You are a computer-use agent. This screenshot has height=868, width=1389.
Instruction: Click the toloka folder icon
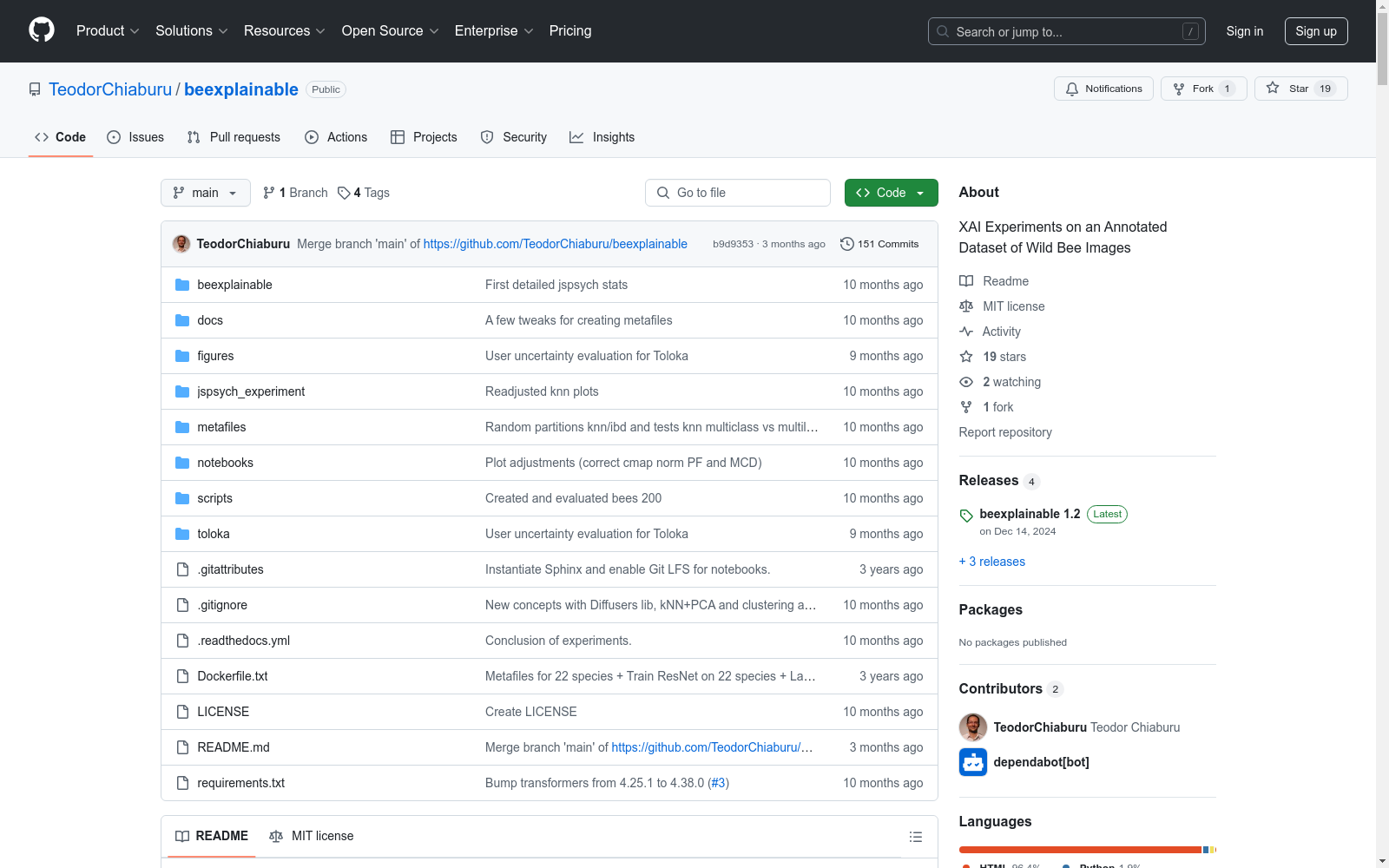(182, 534)
